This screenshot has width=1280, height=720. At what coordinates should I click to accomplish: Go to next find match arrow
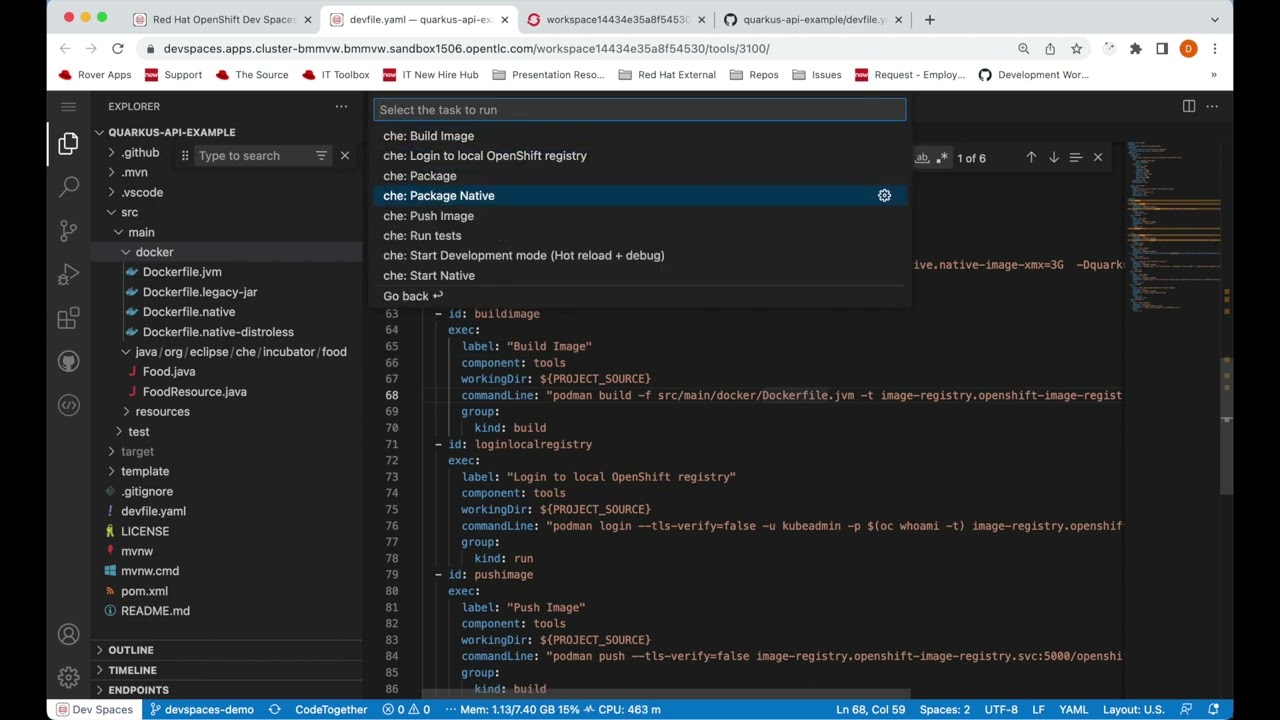[x=1053, y=157]
